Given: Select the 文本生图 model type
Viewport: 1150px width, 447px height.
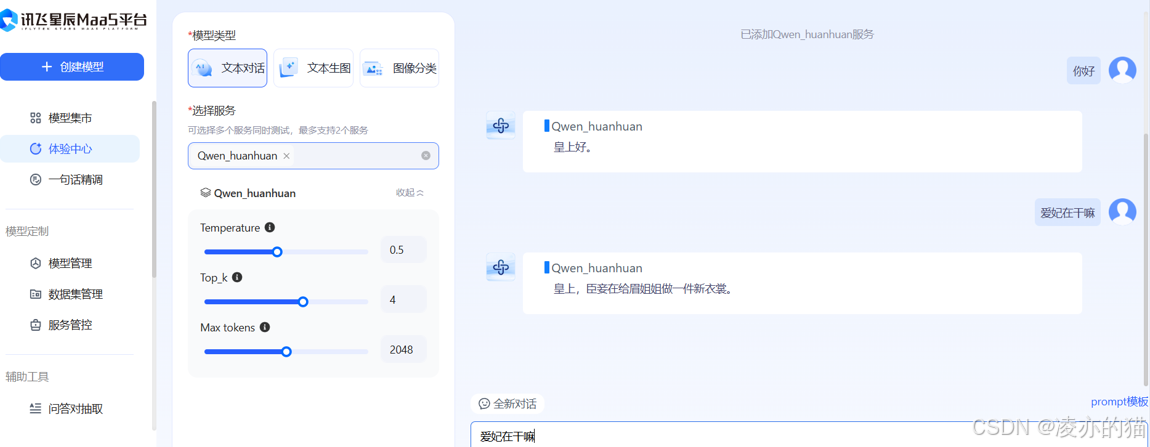Looking at the screenshot, I should [313, 68].
